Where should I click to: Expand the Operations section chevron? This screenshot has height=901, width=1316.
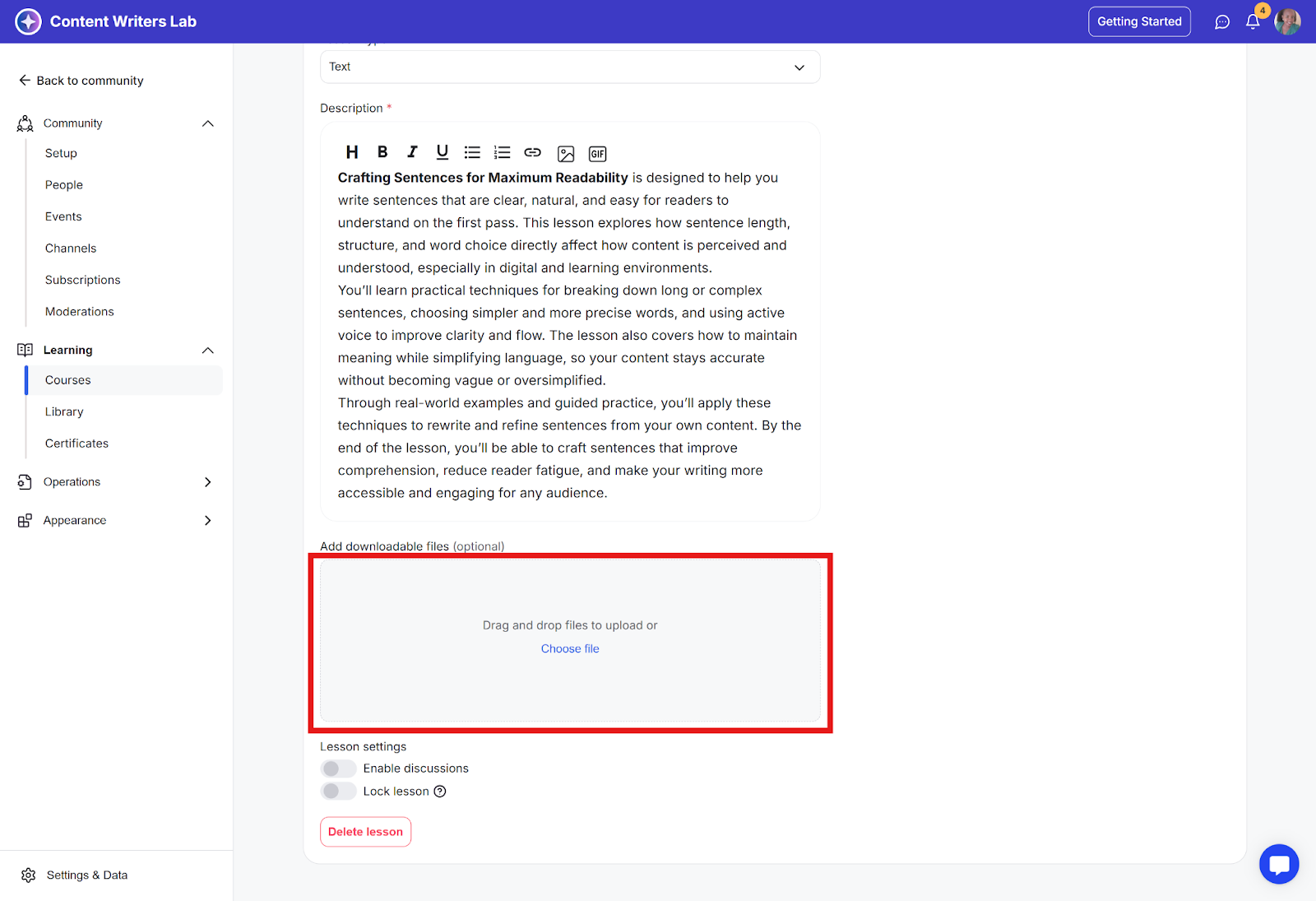click(208, 482)
